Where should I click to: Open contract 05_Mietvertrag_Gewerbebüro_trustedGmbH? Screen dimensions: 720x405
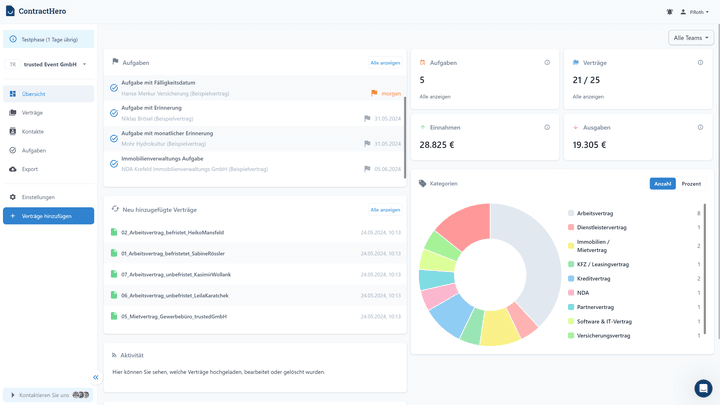pos(174,316)
